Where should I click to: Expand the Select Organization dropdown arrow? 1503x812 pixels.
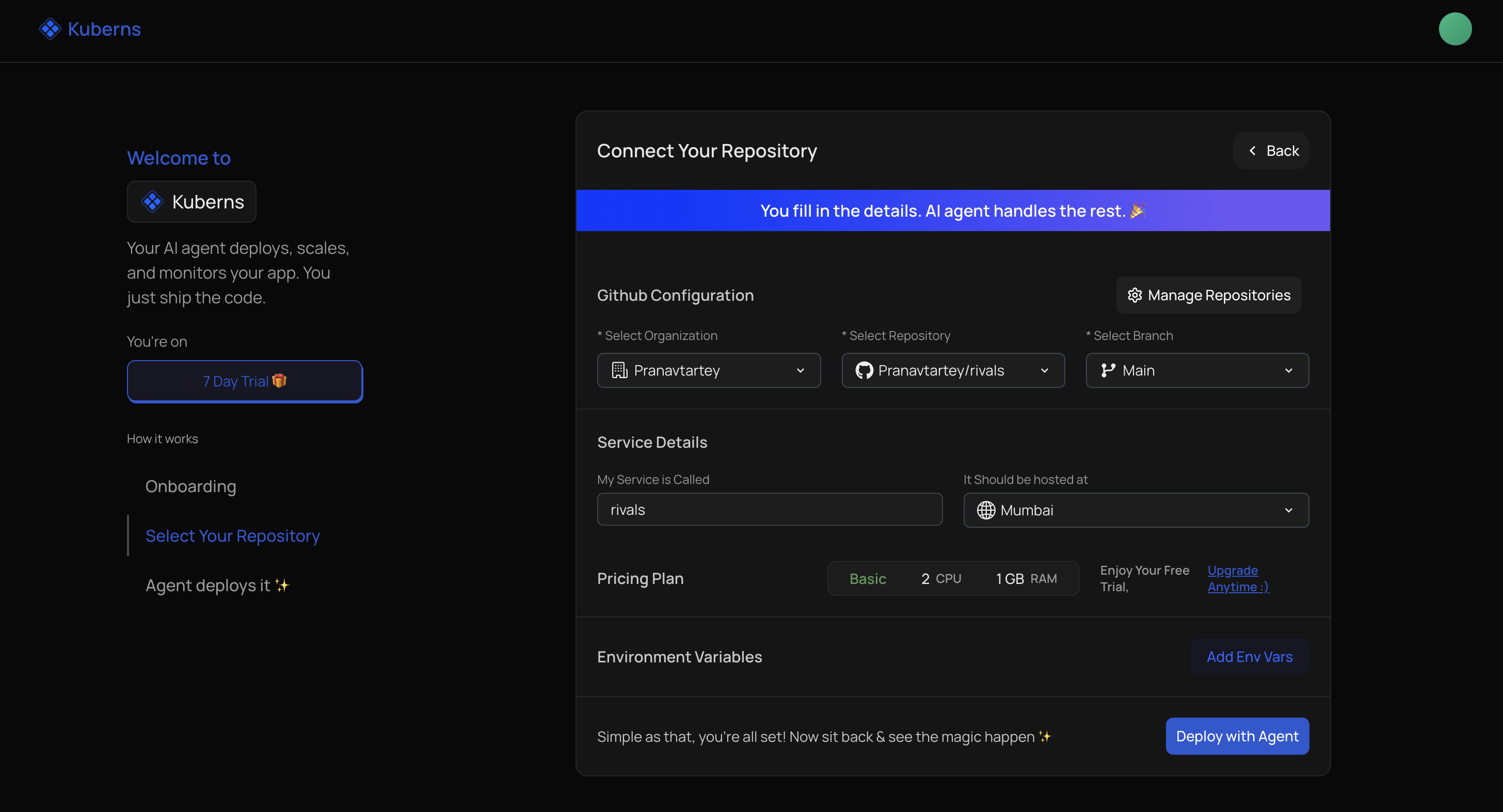point(800,370)
